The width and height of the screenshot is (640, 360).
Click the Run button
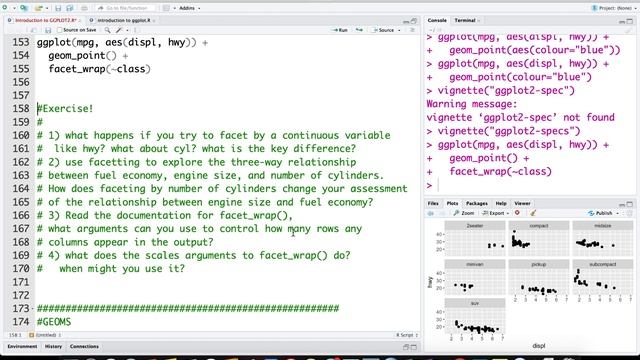point(340,30)
